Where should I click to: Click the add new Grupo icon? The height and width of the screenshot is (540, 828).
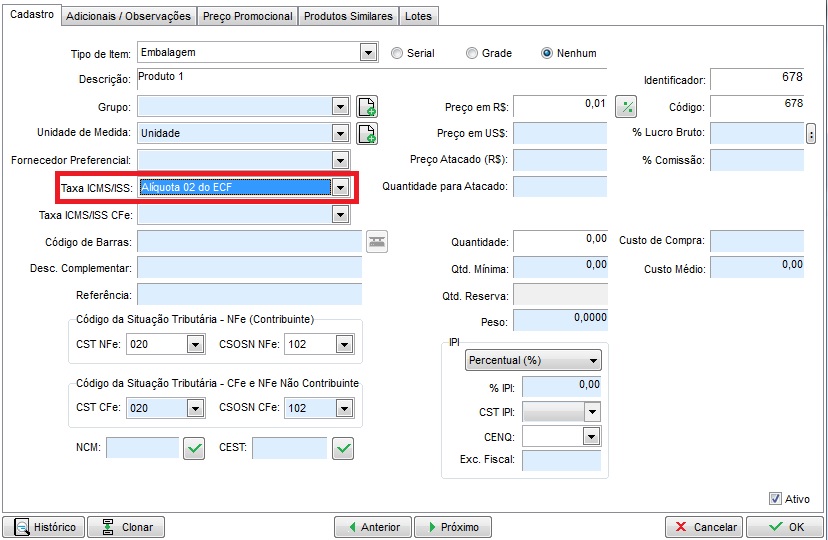367,107
